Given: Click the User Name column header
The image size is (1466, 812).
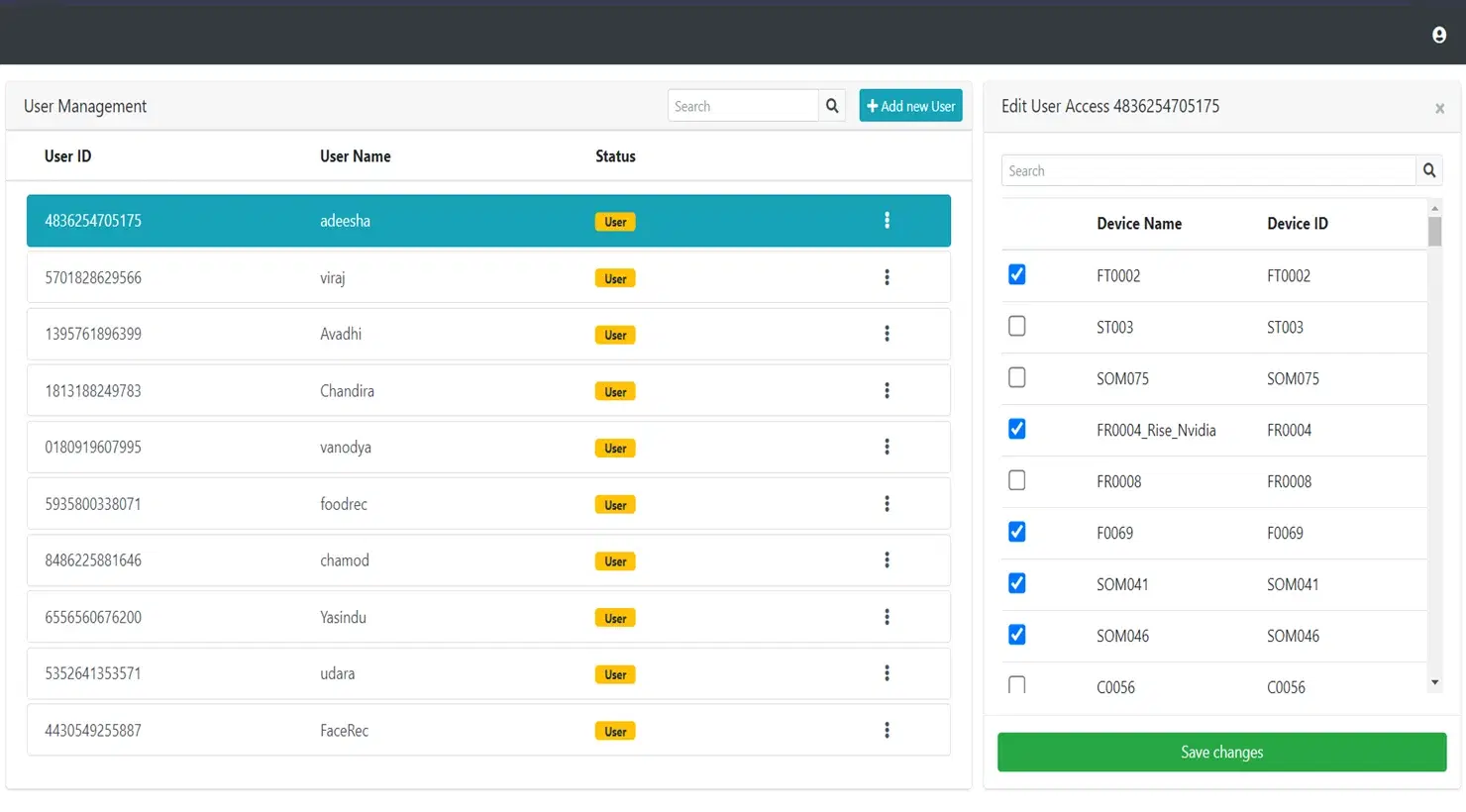Looking at the screenshot, I should click(x=355, y=155).
